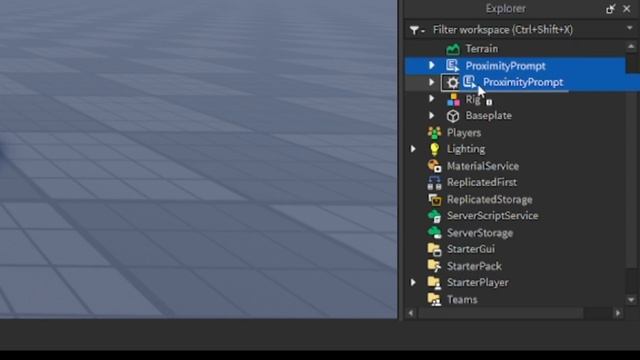This screenshot has height=360, width=640.
Task: Click the Terrain icon in Explorer
Action: [x=453, y=49]
